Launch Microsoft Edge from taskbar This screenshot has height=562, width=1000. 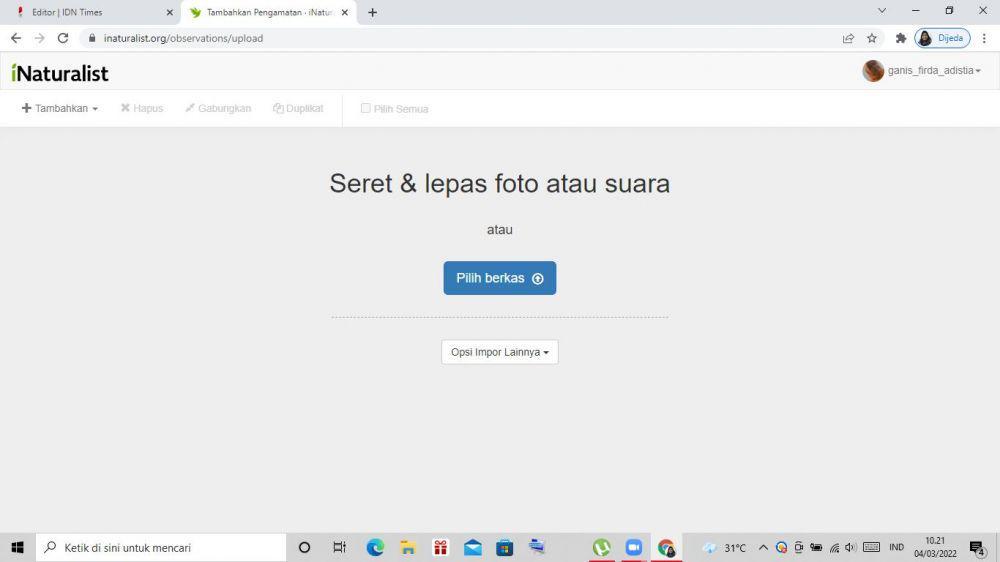[x=375, y=547]
